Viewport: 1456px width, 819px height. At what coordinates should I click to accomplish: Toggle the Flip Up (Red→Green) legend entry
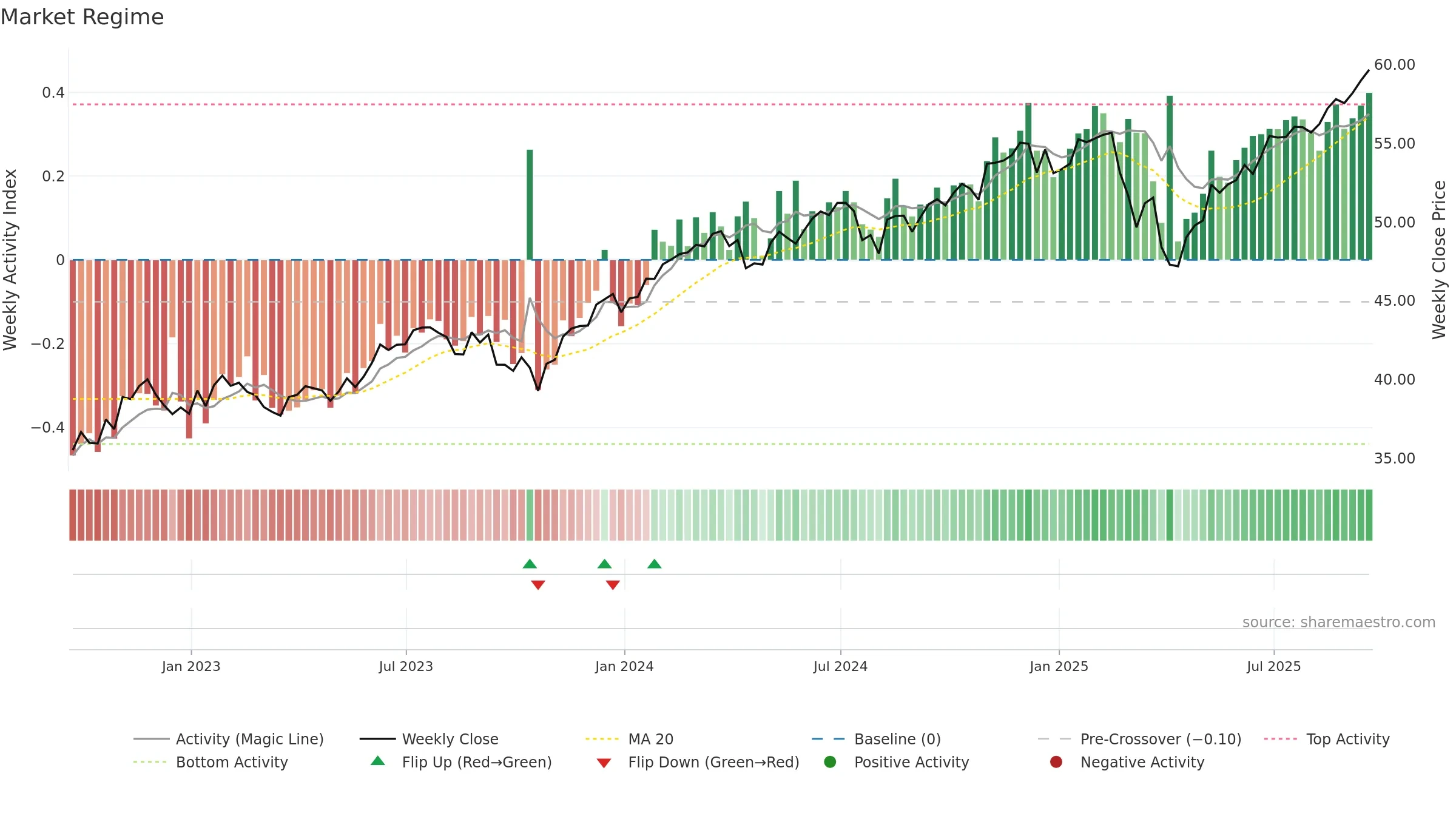[461, 762]
